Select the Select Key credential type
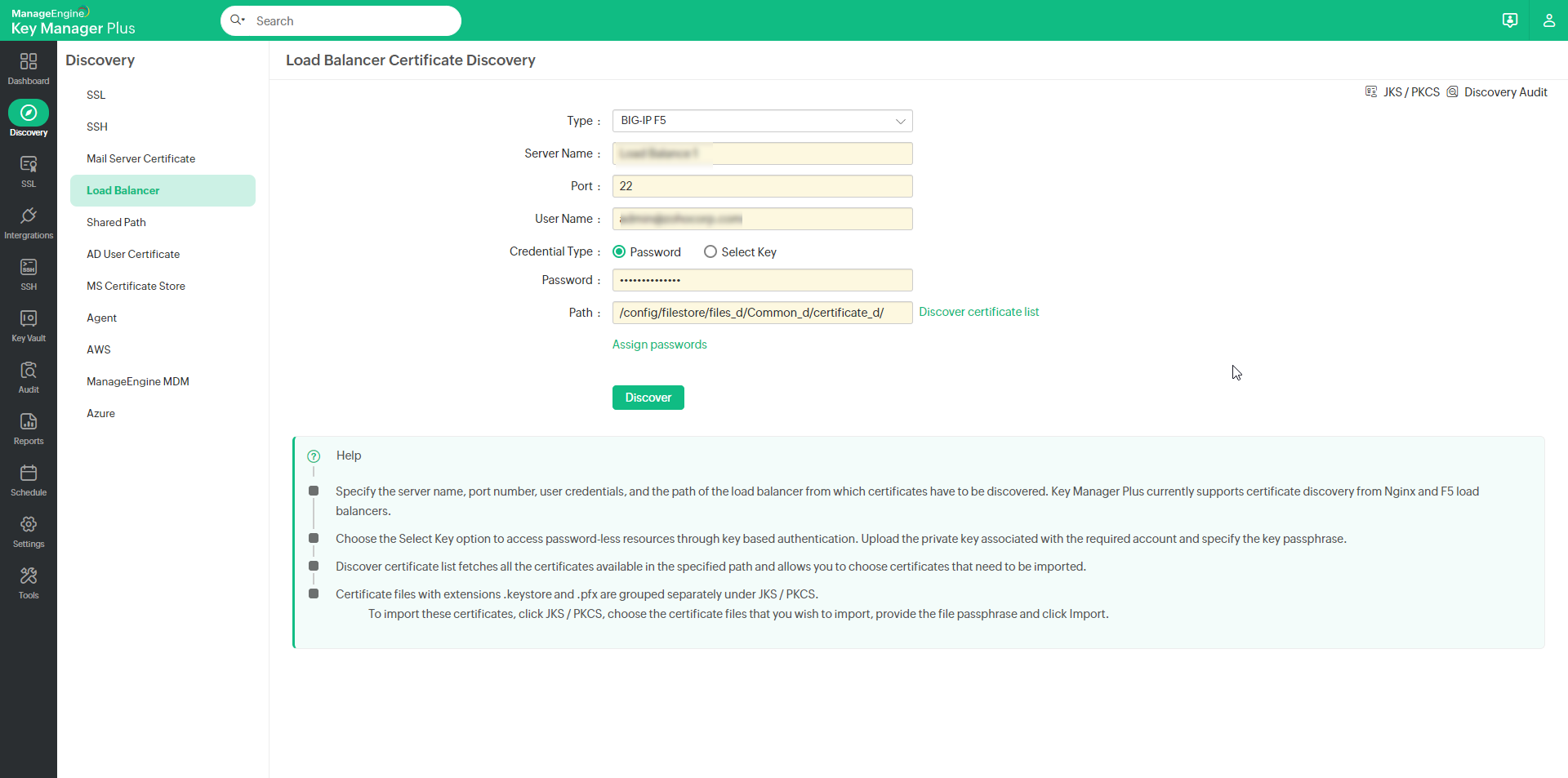Screen dimensions: 1568x778 tap(709, 251)
